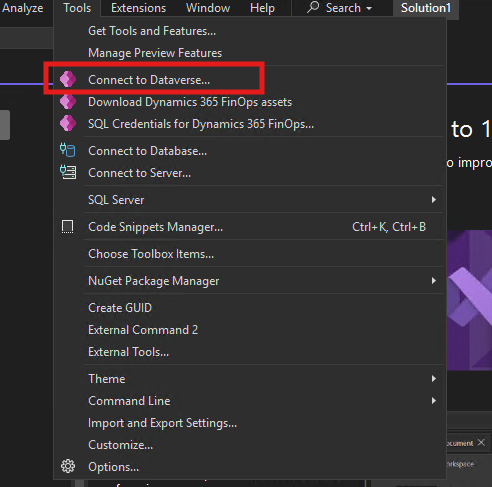The width and height of the screenshot is (492, 487).
Task: Click the purple Visual Studio banner image
Action: coord(469,300)
